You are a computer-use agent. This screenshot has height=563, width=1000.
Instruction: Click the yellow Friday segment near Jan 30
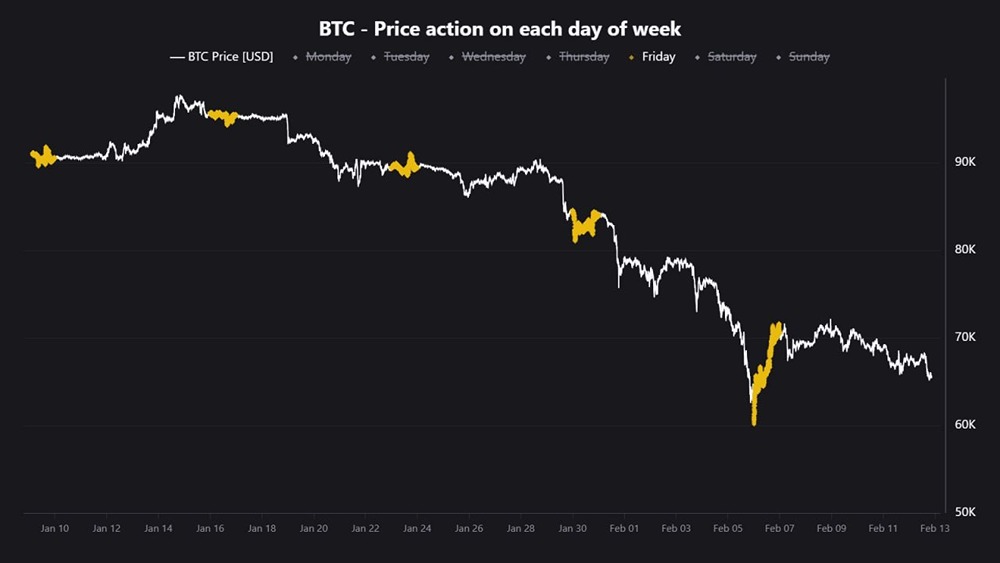584,225
